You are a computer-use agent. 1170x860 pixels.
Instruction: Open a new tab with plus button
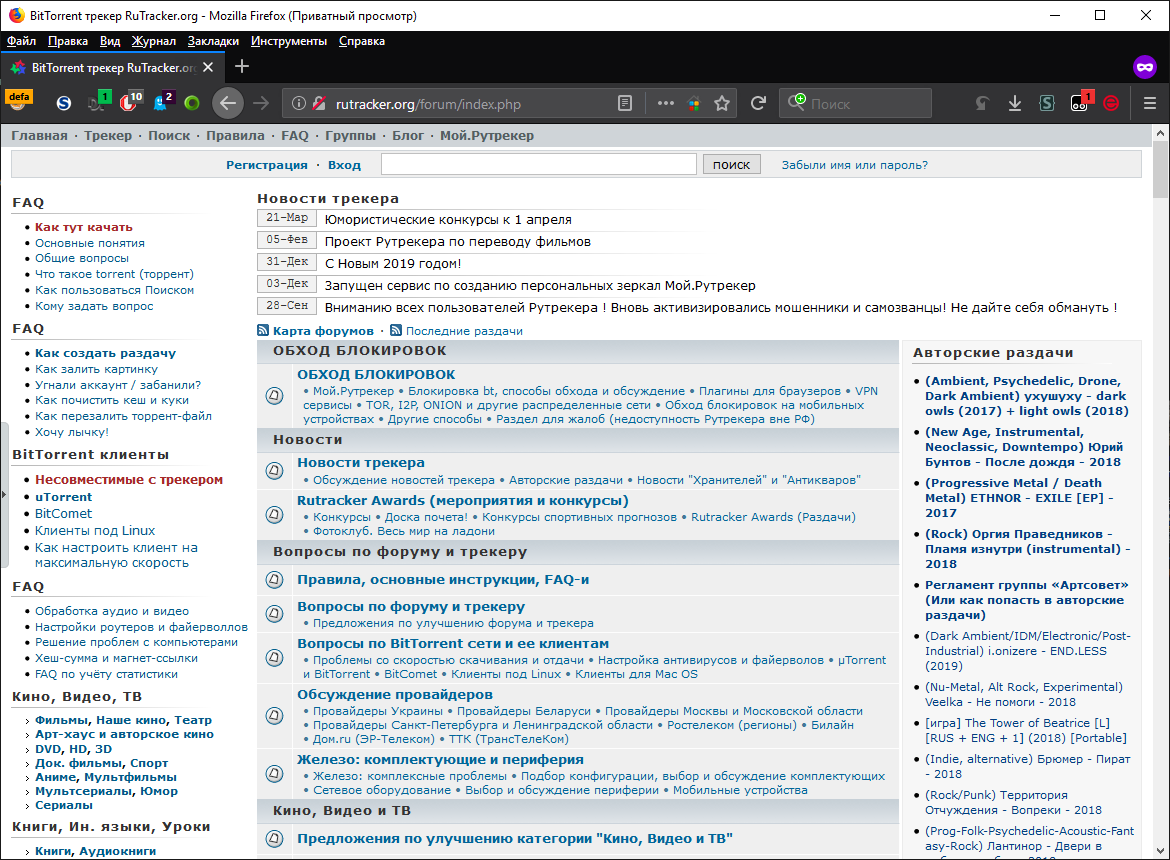coord(242,66)
